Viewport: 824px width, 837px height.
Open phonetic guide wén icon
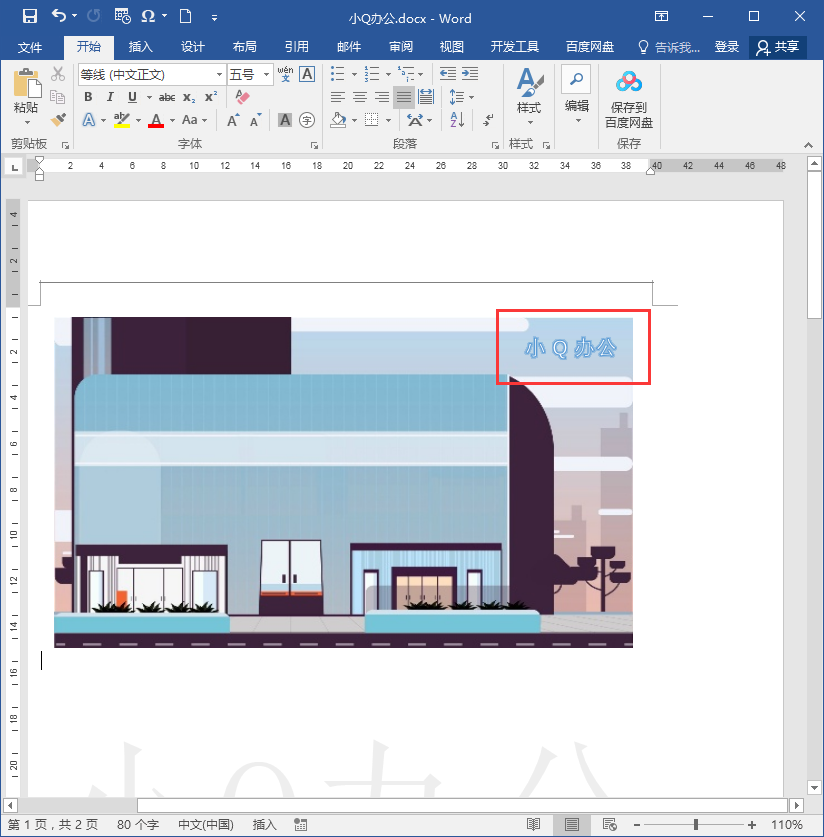click(286, 74)
